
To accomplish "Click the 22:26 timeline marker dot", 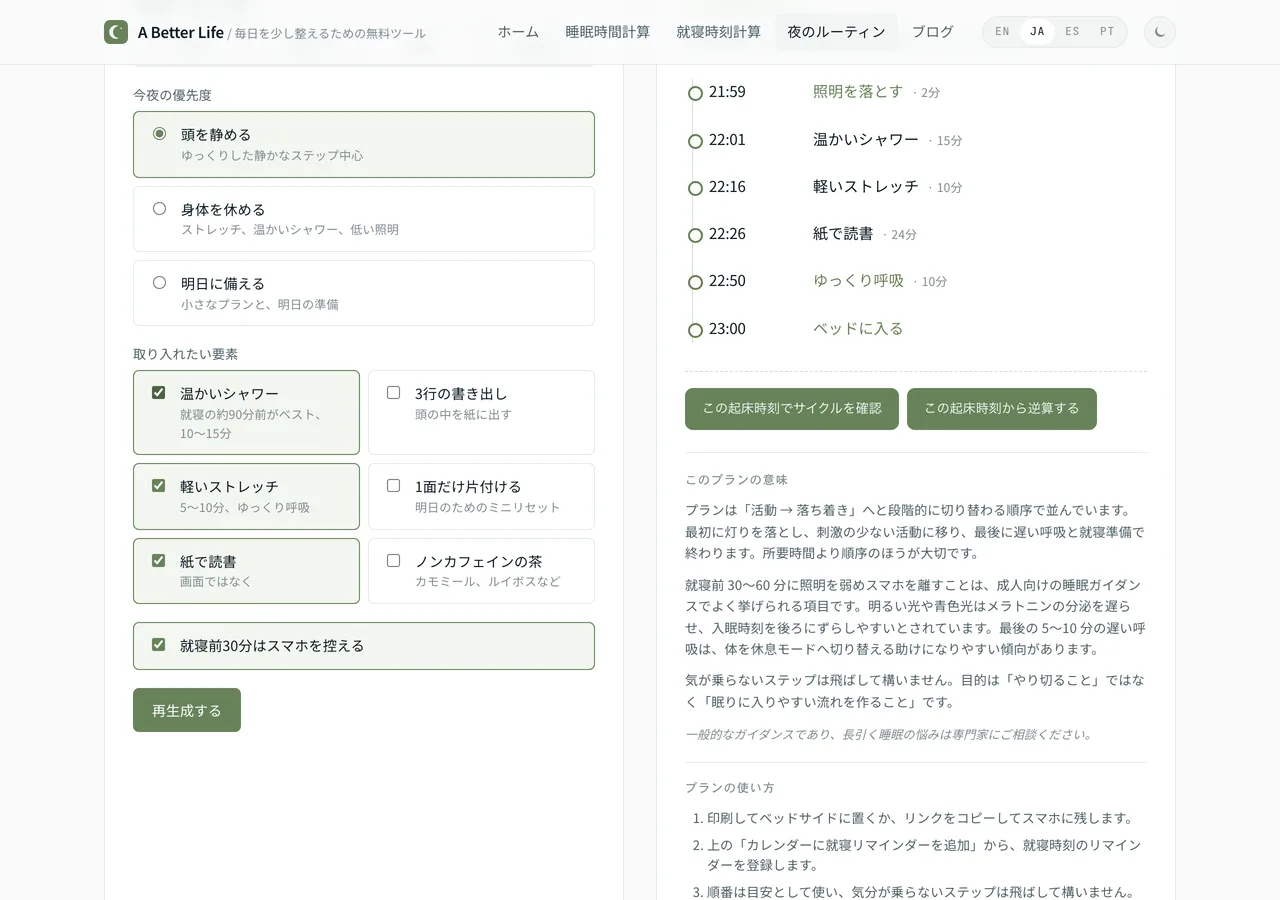I will pos(695,235).
